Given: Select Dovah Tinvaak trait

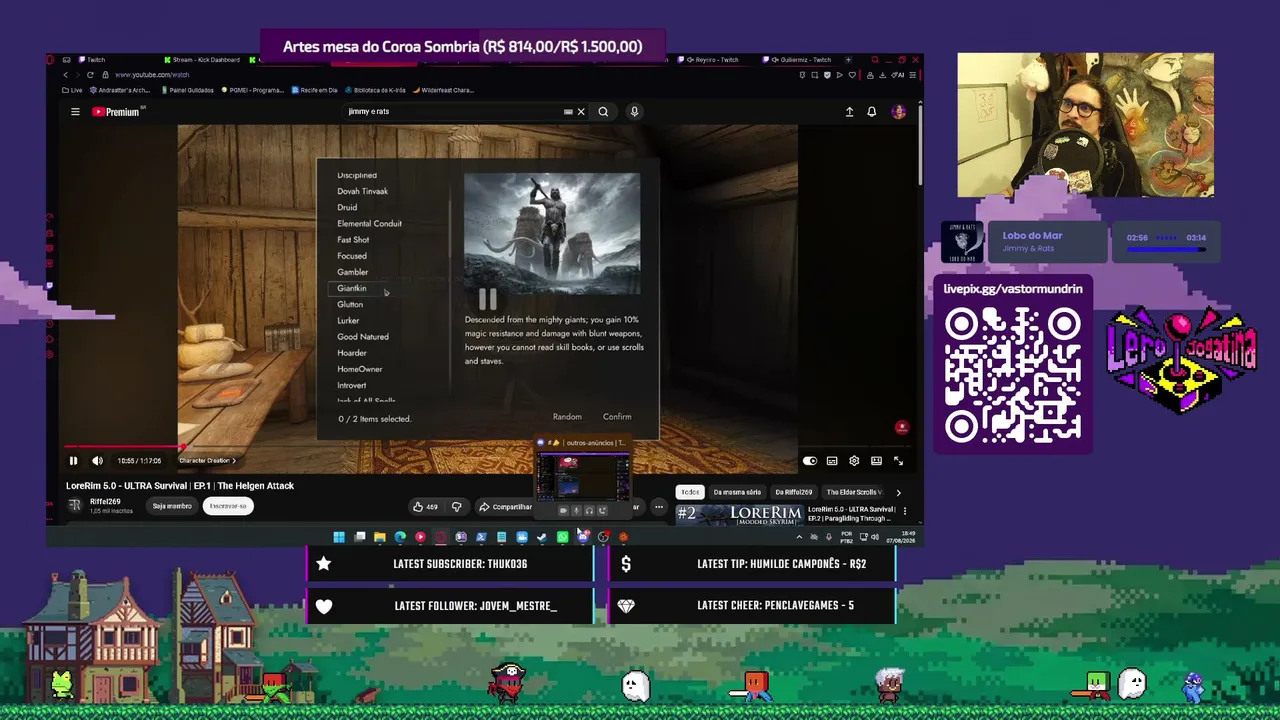Looking at the screenshot, I should (x=363, y=191).
